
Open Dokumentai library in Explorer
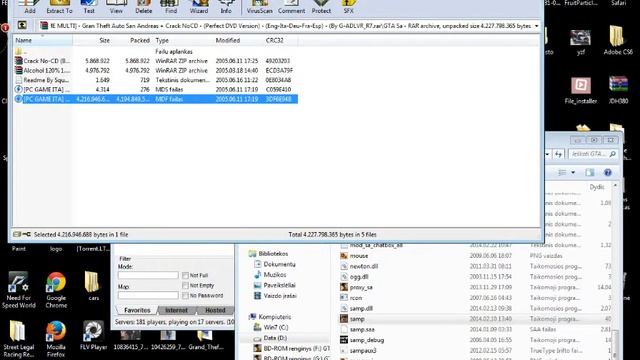click(x=274, y=264)
